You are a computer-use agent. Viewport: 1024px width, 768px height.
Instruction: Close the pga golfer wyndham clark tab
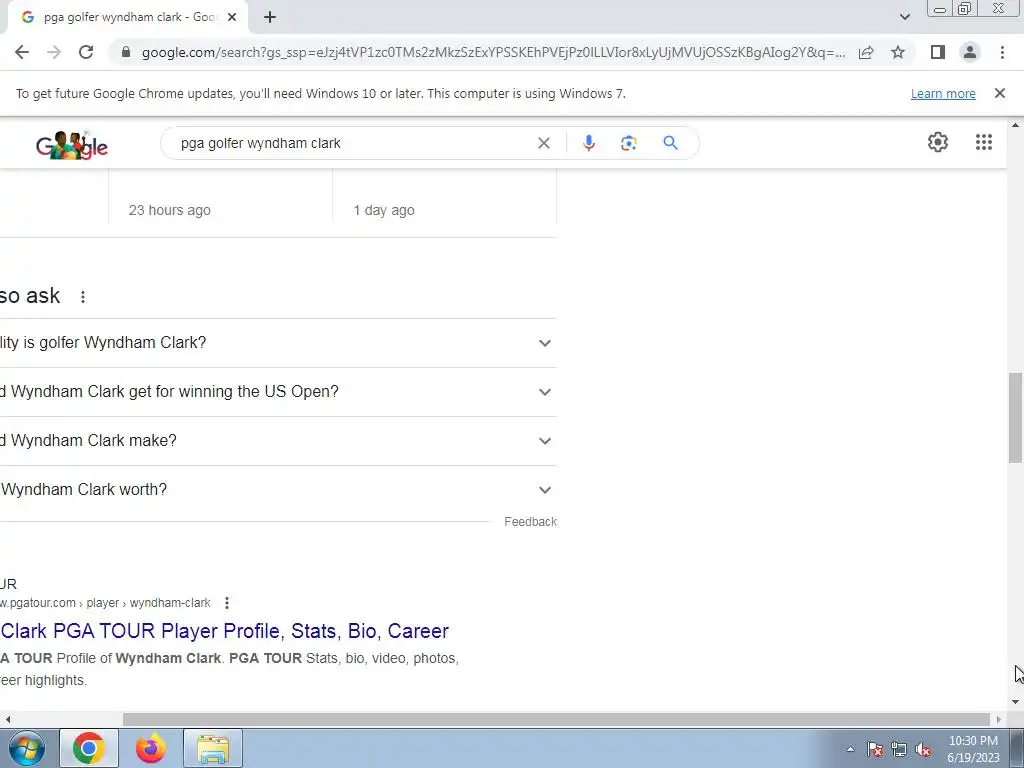(232, 18)
